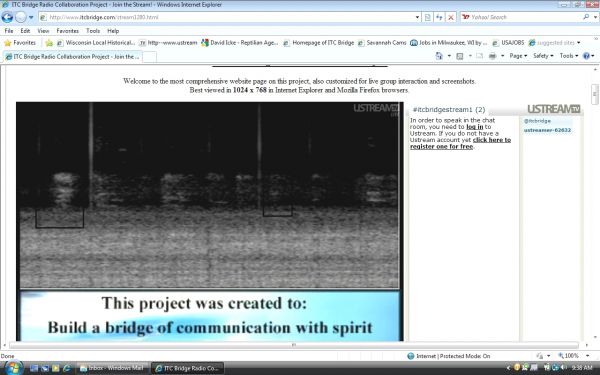Open the Favorites menu
This screenshot has width=600, height=375.
(x=67, y=31)
